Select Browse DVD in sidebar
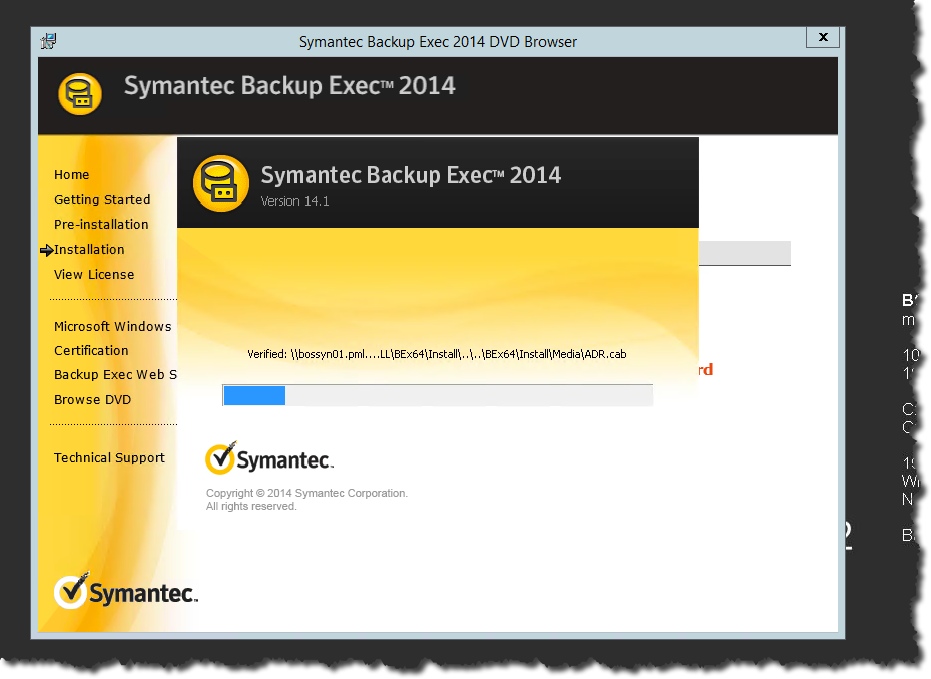Image resolution: width=931 pixels, height=679 pixels. point(92,399)
